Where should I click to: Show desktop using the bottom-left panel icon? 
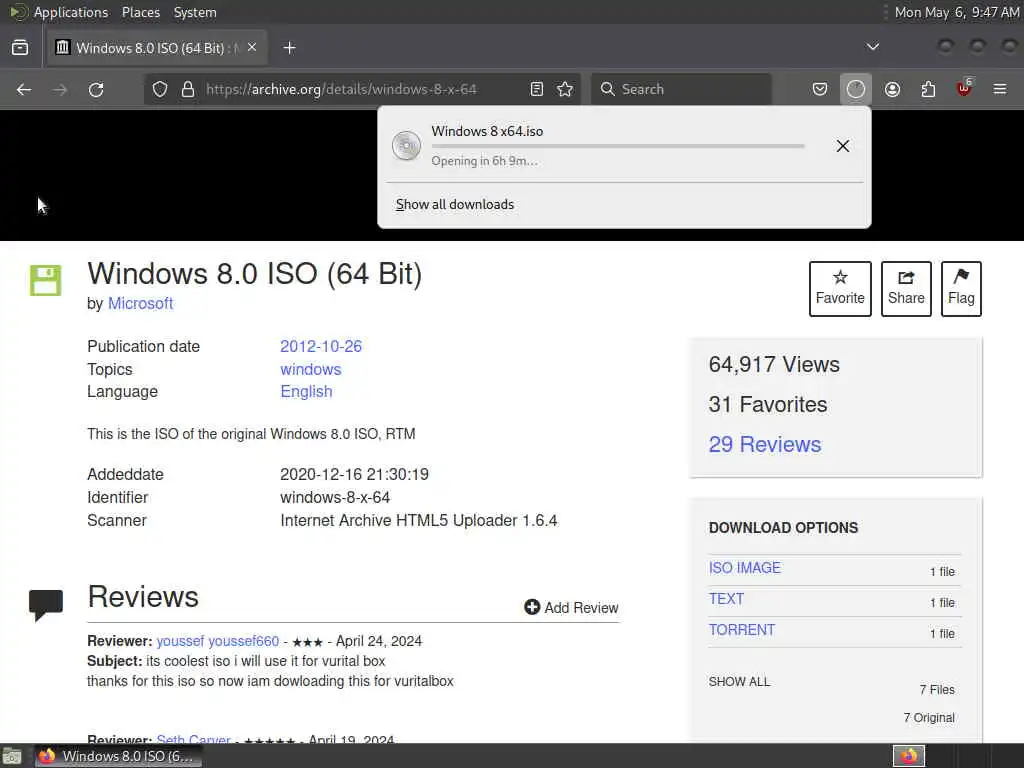[x=12, y=756]
